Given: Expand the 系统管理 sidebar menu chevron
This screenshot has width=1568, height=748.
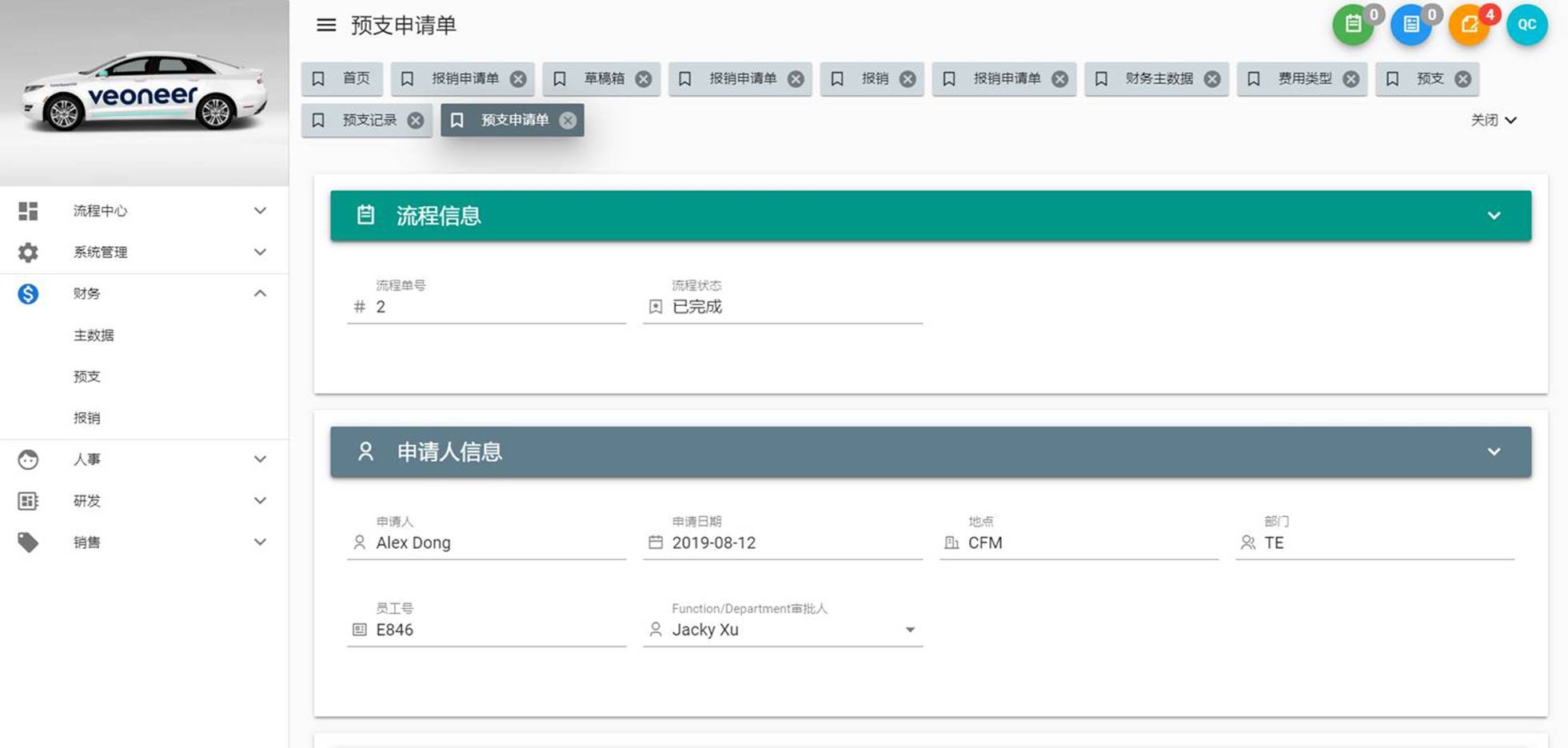Looking at the screenshot, I should point(260,253).
